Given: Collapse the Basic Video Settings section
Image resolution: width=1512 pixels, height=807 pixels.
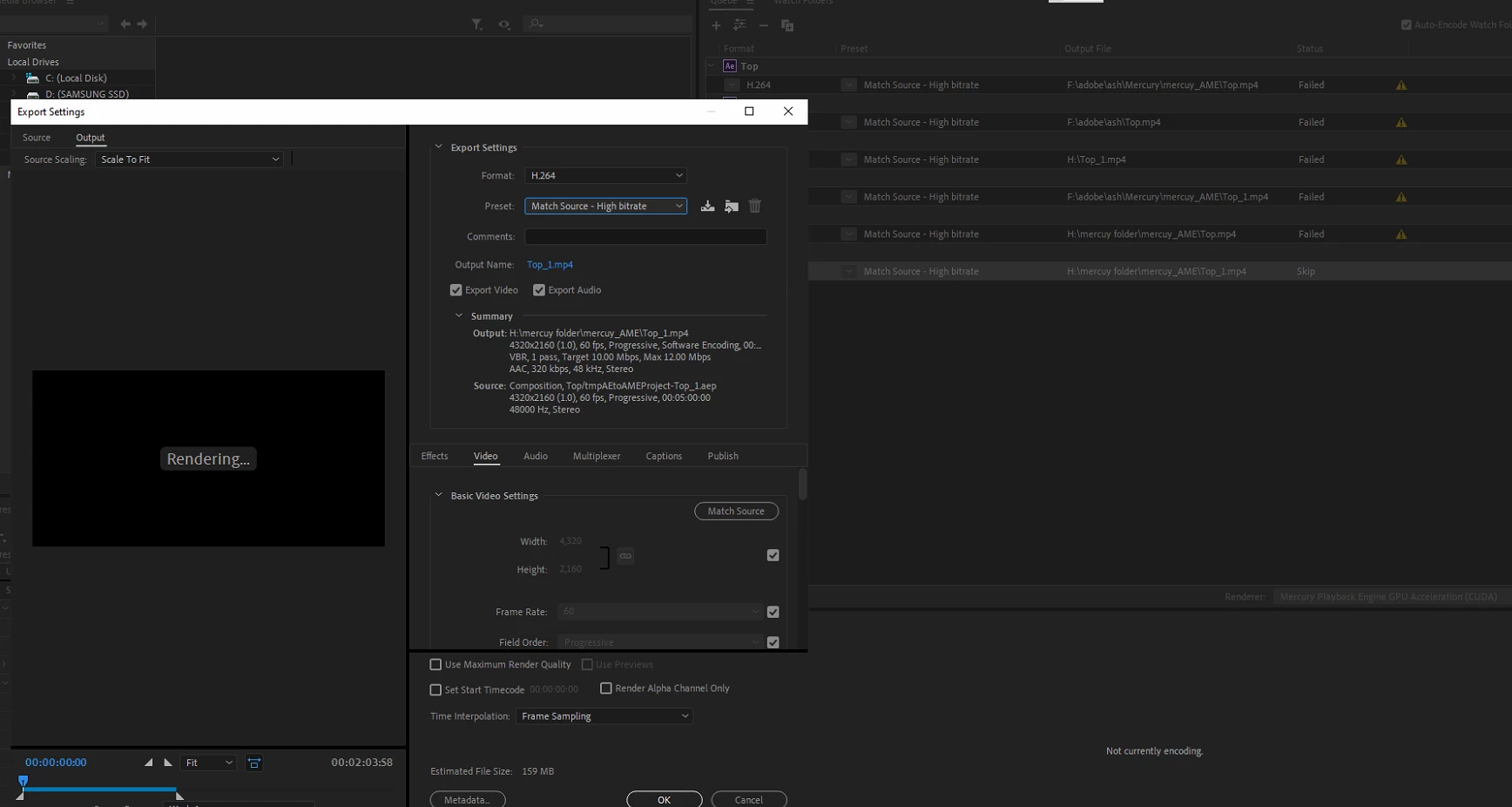Looking at the screenshot, I should (x=438, y=496).
